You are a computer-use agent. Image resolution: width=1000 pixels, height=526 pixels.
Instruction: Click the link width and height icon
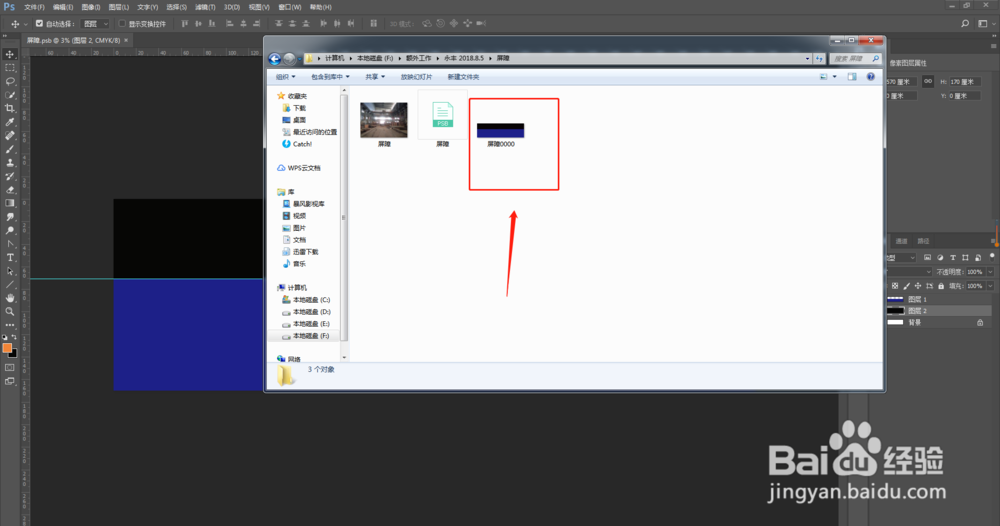click(x=928, y=82)
